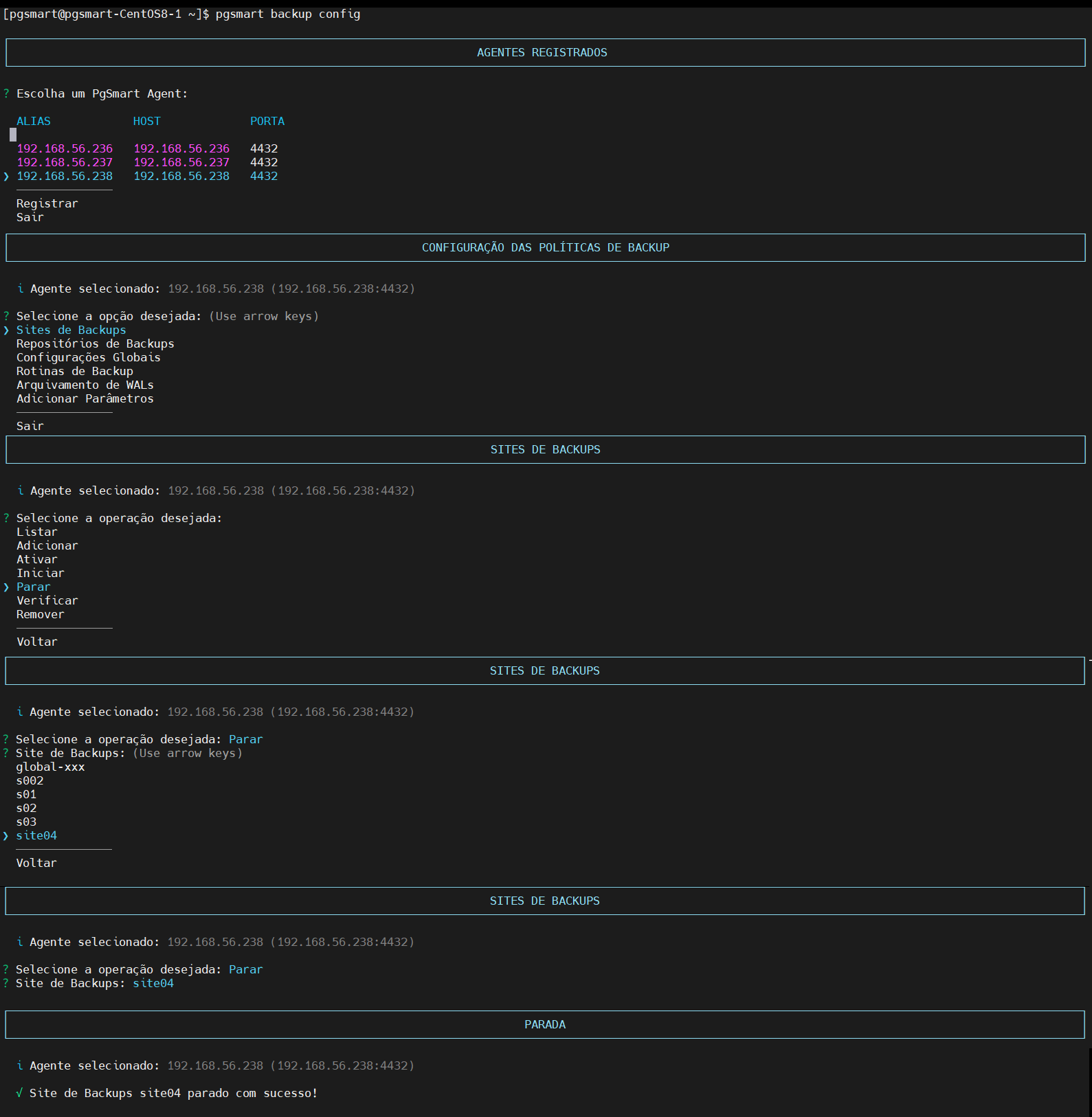Image resolution: width=1092 pixels, height=1117 pixels.
Task: Select agent alias 192.168.56.237
Action: [x=65, y=162]
